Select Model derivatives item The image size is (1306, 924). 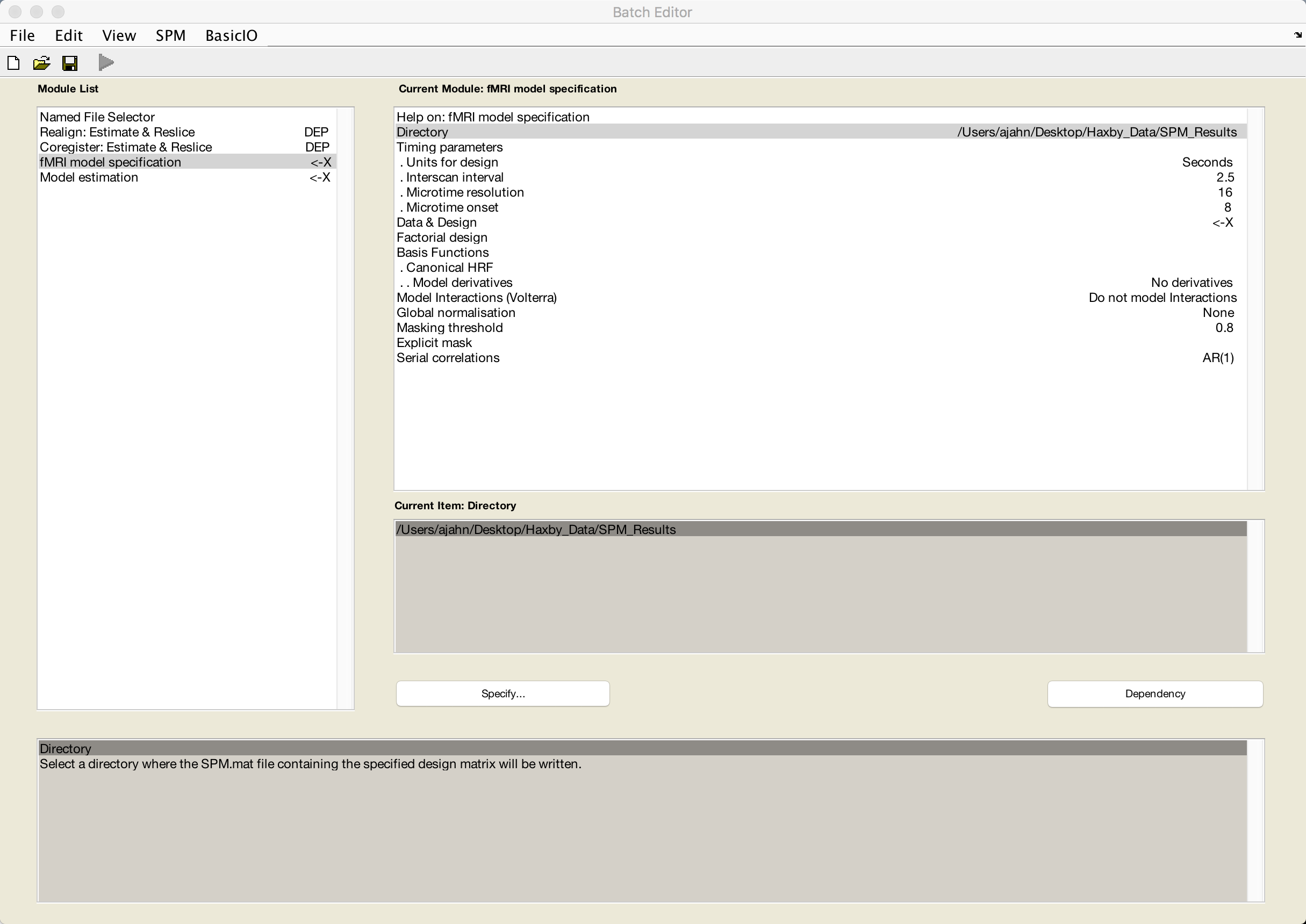coord(821,283)
